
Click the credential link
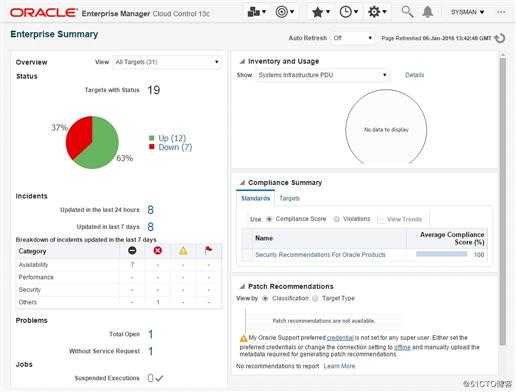point(340,338)
